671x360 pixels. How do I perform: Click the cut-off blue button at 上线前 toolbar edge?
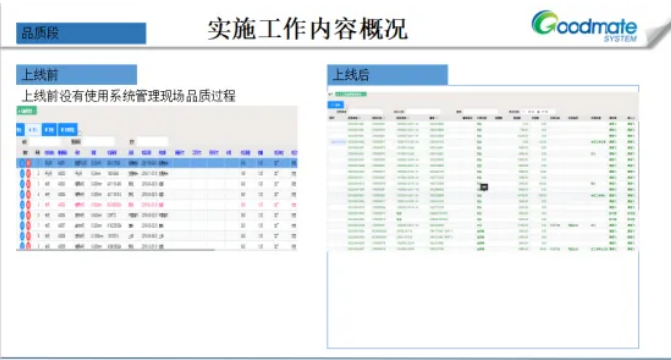pos(20,129)
